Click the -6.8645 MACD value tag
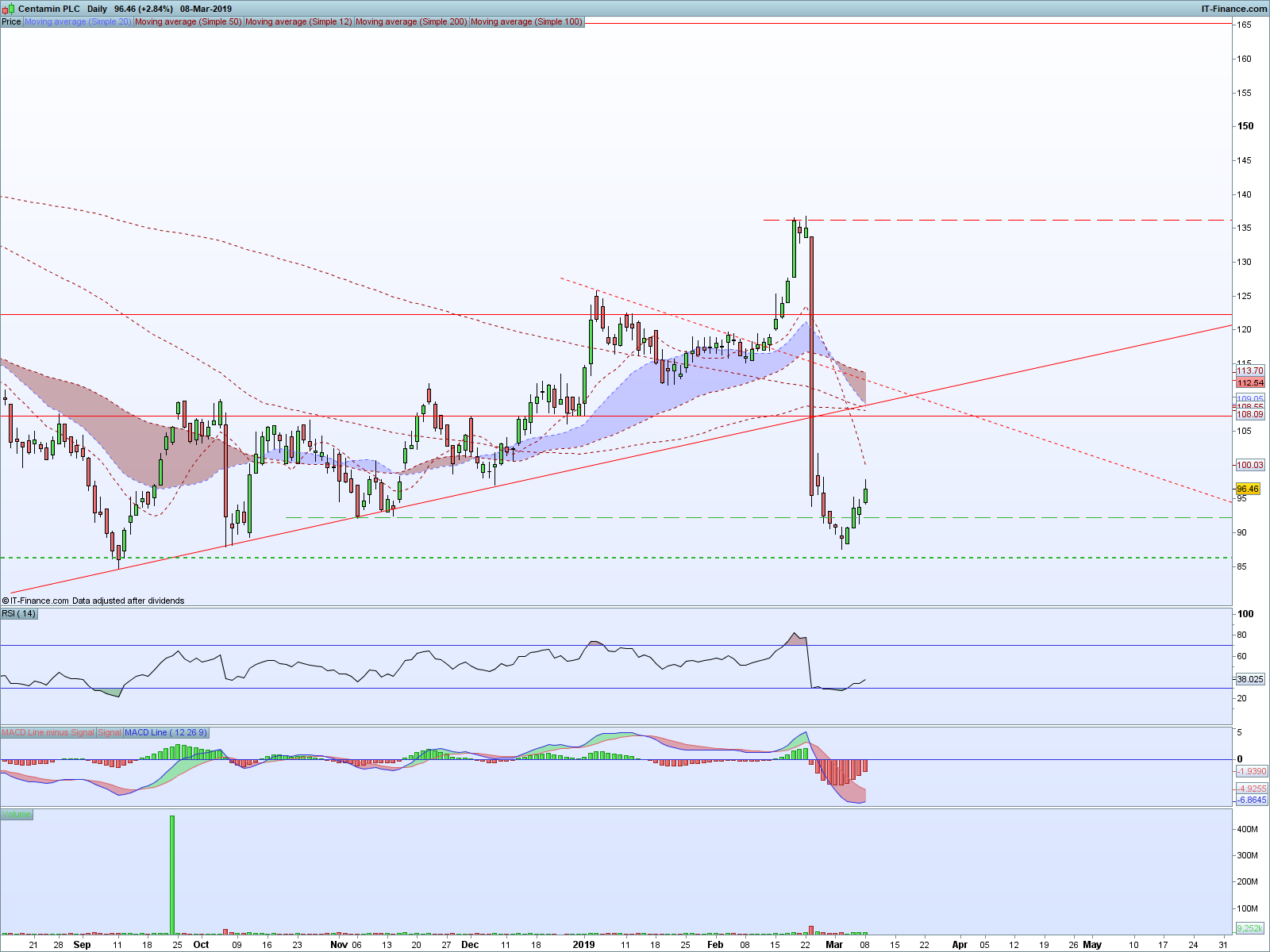 point(1252,800)
